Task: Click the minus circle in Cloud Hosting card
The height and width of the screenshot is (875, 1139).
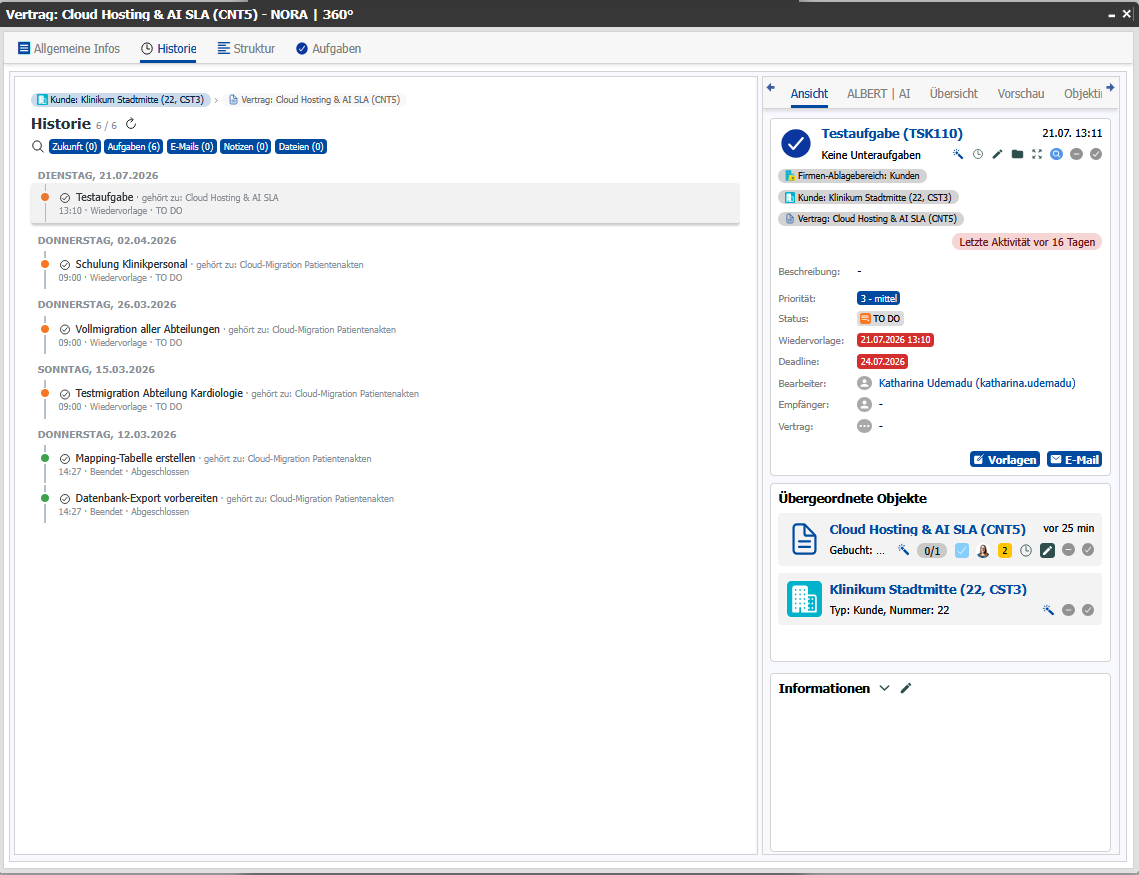Action: click(x=1068, y=550)
